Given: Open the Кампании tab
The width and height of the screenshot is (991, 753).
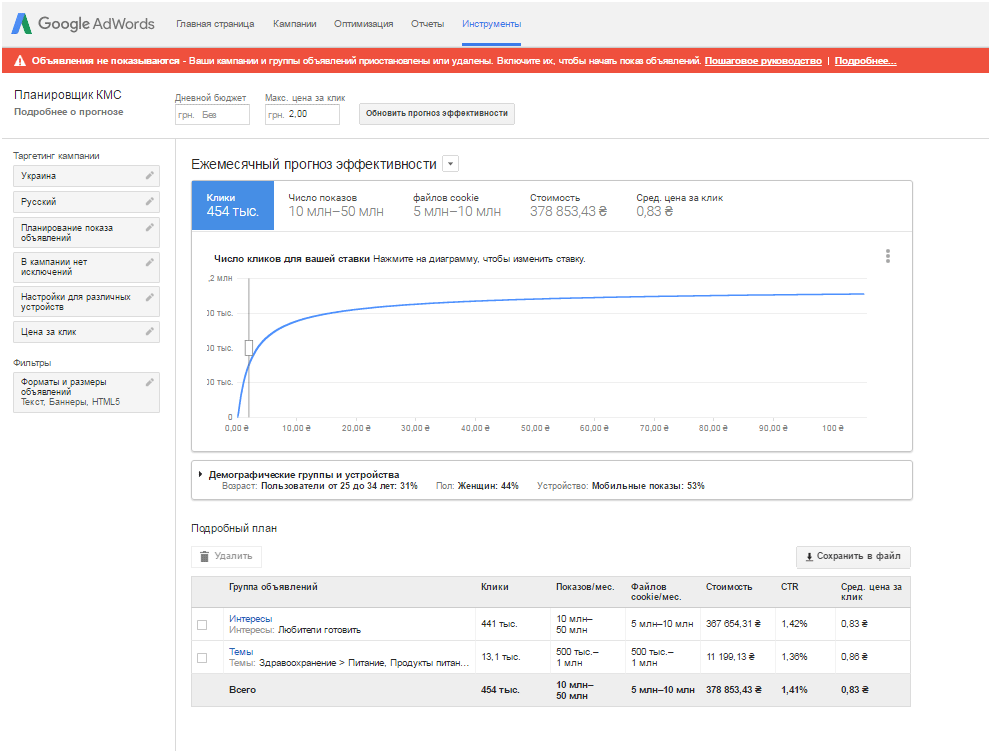Looking at the screenshot, I should 295,24.
